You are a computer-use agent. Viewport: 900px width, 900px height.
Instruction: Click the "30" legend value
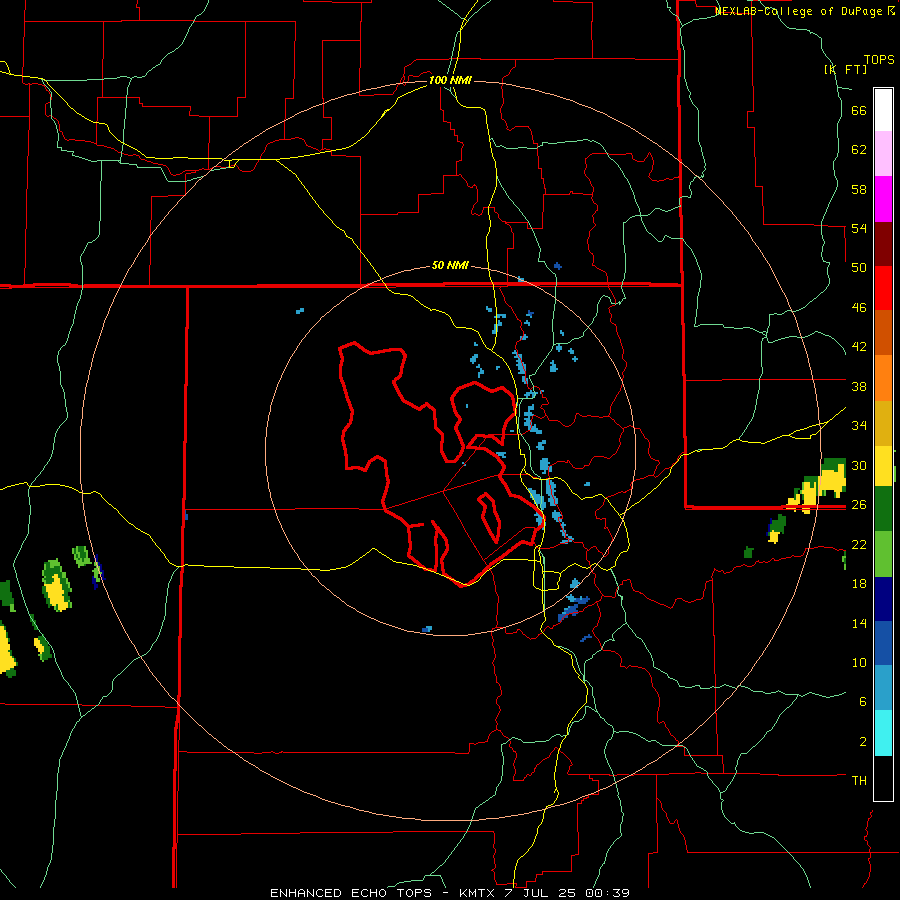point(859,465)
